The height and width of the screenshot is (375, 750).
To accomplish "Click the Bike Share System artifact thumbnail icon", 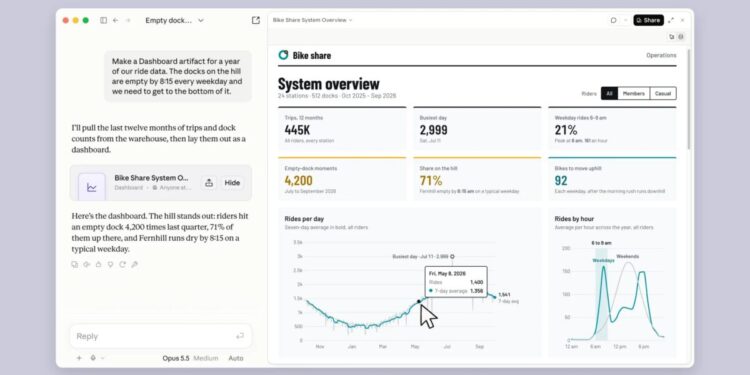I will pos(92,187).
